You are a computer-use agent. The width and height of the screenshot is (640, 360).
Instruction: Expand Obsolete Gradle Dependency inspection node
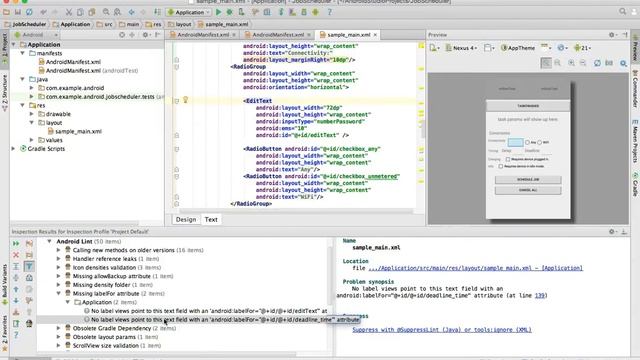[x=58, y=328]
